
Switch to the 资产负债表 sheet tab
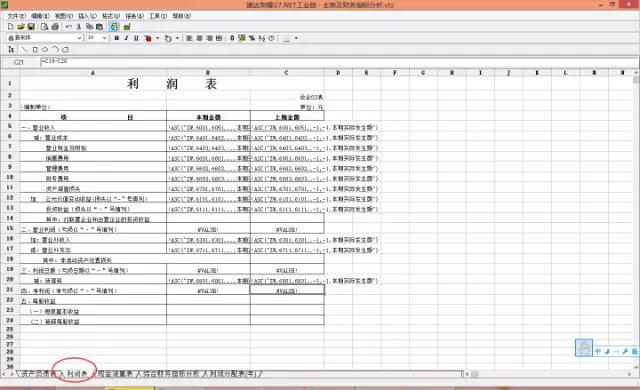coord(38,374)
